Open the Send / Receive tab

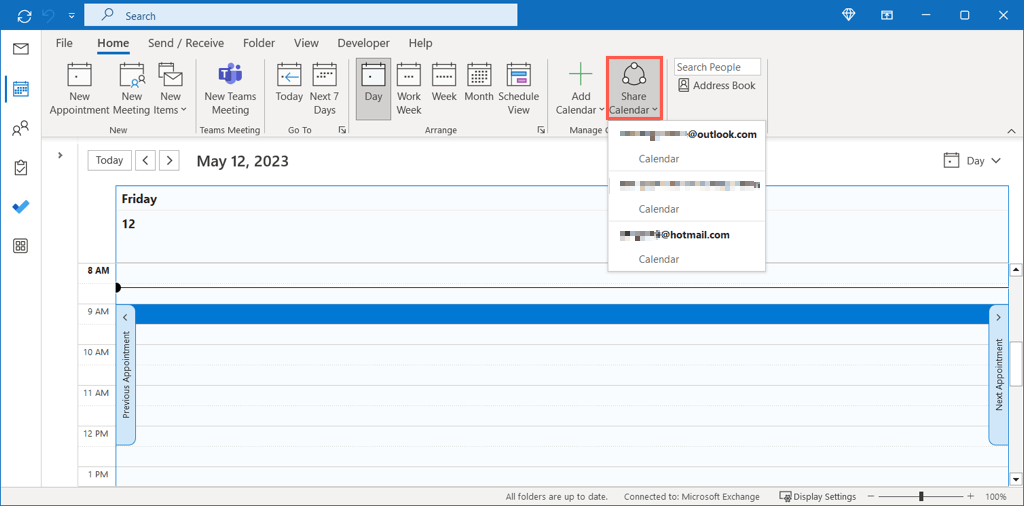point(186,43)
